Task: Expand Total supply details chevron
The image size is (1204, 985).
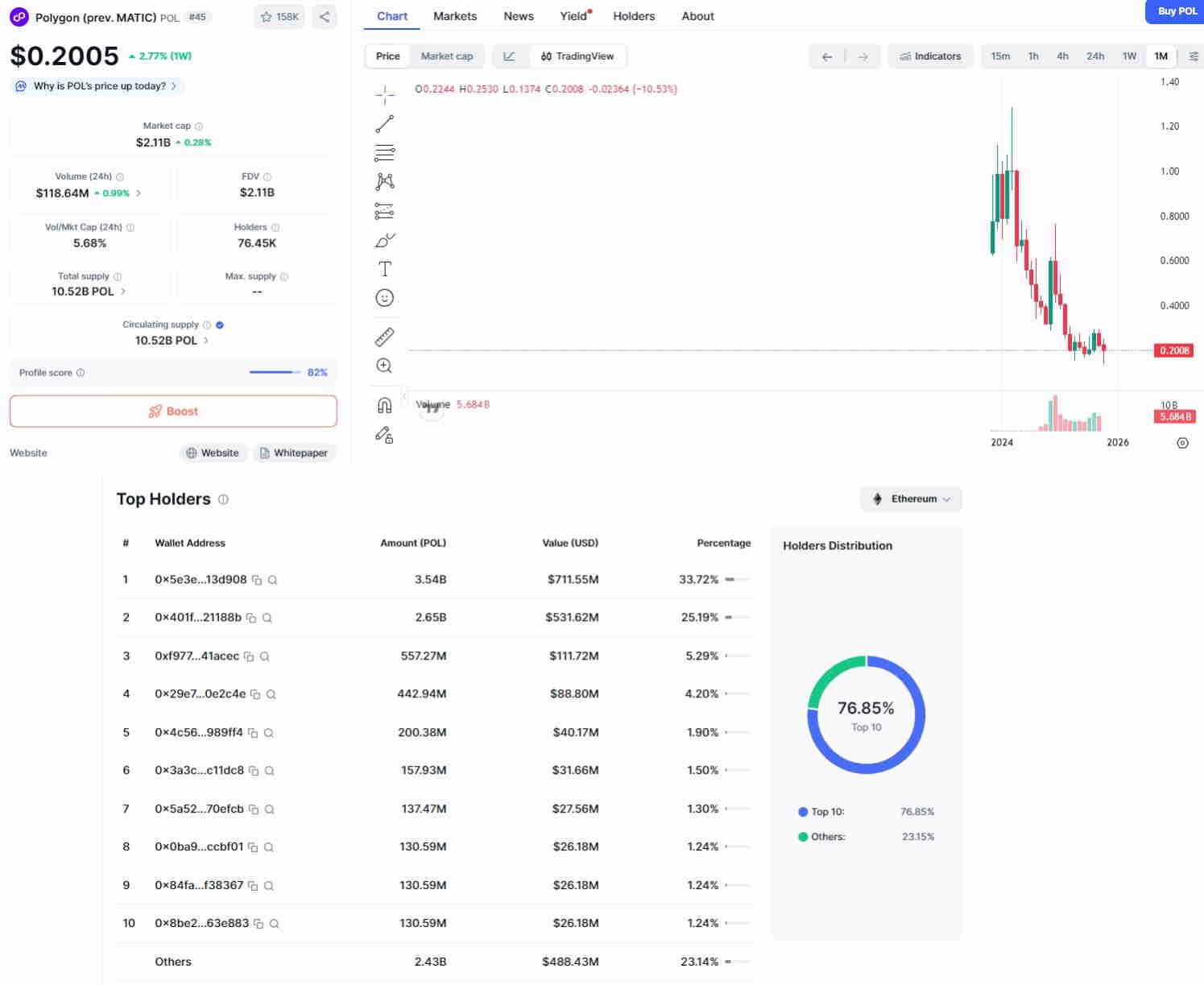Action: tap(123, 292)
